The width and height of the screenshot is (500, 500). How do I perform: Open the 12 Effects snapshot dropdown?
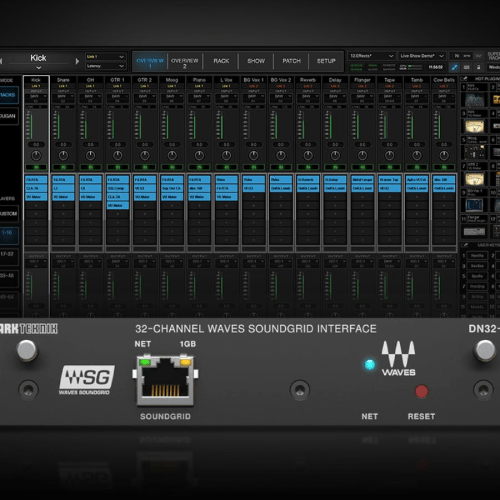372,56
